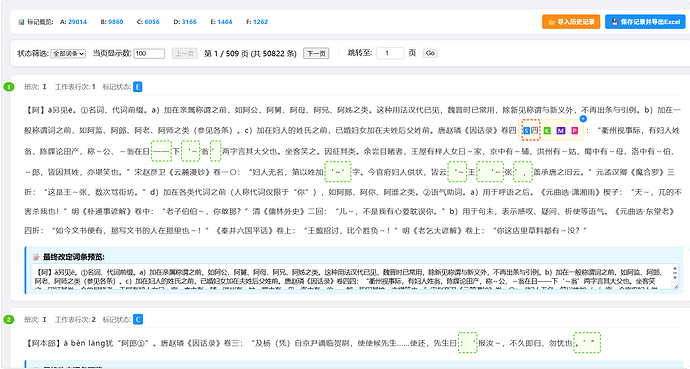Click the green dashed box between 王 and 张
690x369 pixels.
490,172
